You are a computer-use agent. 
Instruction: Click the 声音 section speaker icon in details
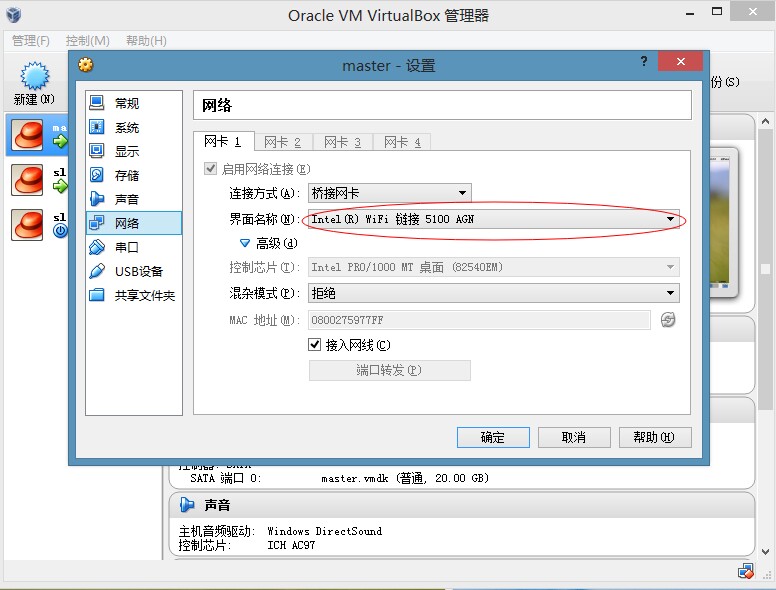click(187, 505)
